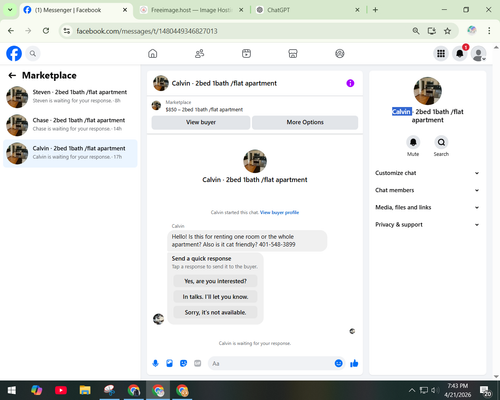View site information icon in address bar
The height and width of the screenshot is (400, 500).
pyautogui.click(x=67, y=31)
